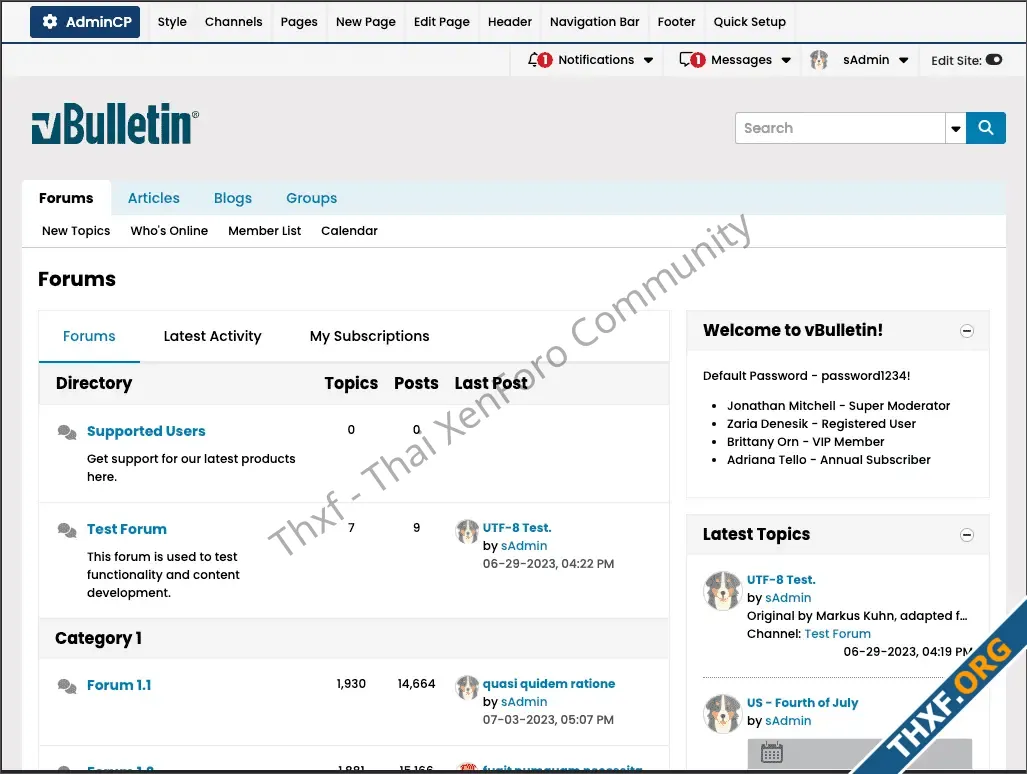Click Edit Page in the admin bar

(441, 22)
